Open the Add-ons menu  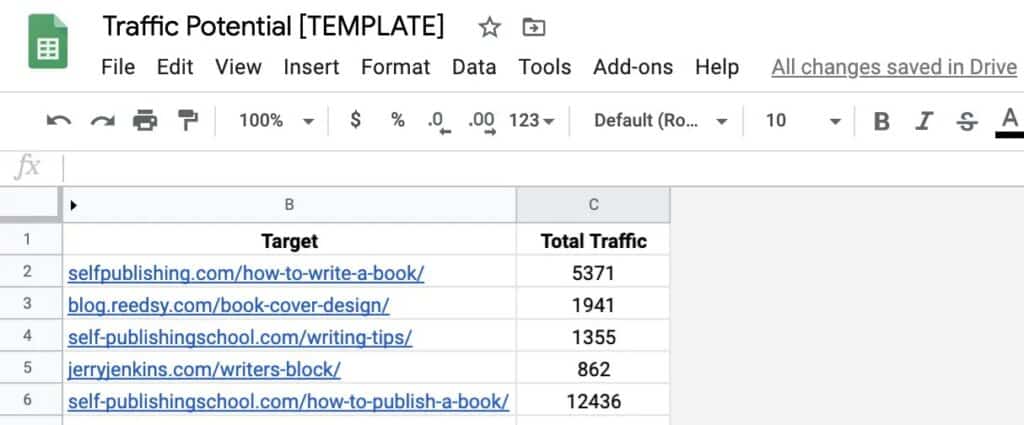(x=633, y=67)
